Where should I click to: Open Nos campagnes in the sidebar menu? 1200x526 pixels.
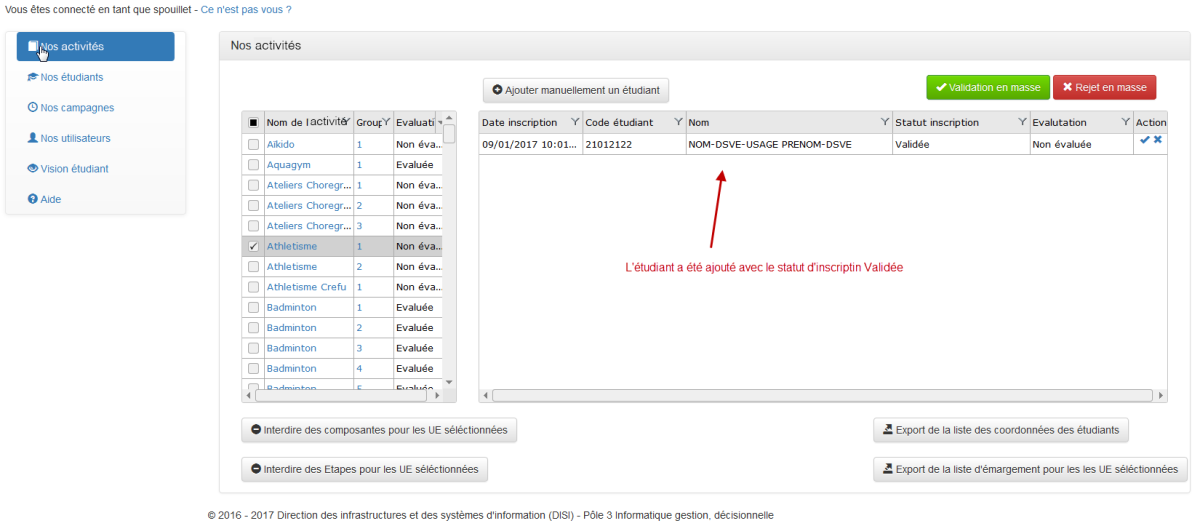(x=76, y=108)
